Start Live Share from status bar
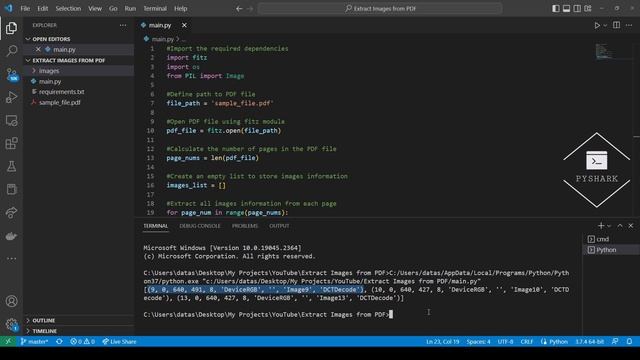The image size is (640, 360). pyautogui.click(x=119, y=341)
